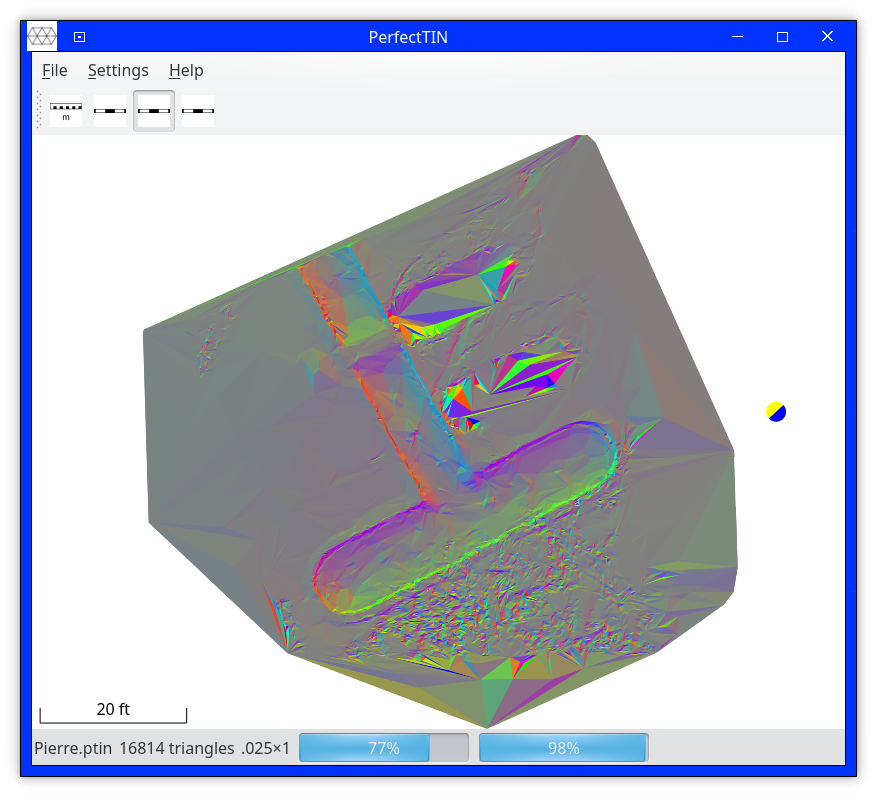Minimize the PerfectTIN window
This screenshot has width=877, height=797.
click(x=738, y=37)
